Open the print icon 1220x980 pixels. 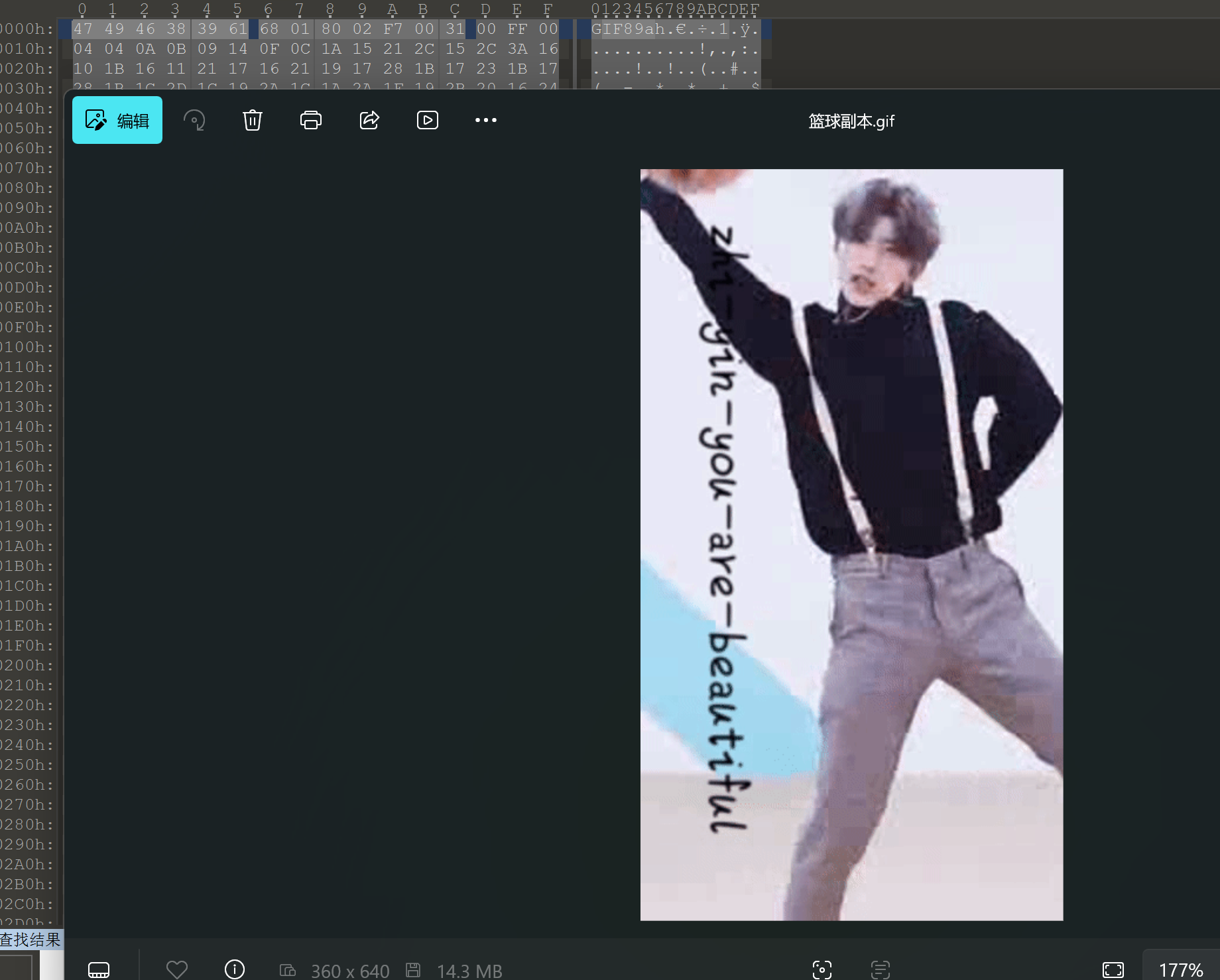pyautogui.click(x=310, y=120)
